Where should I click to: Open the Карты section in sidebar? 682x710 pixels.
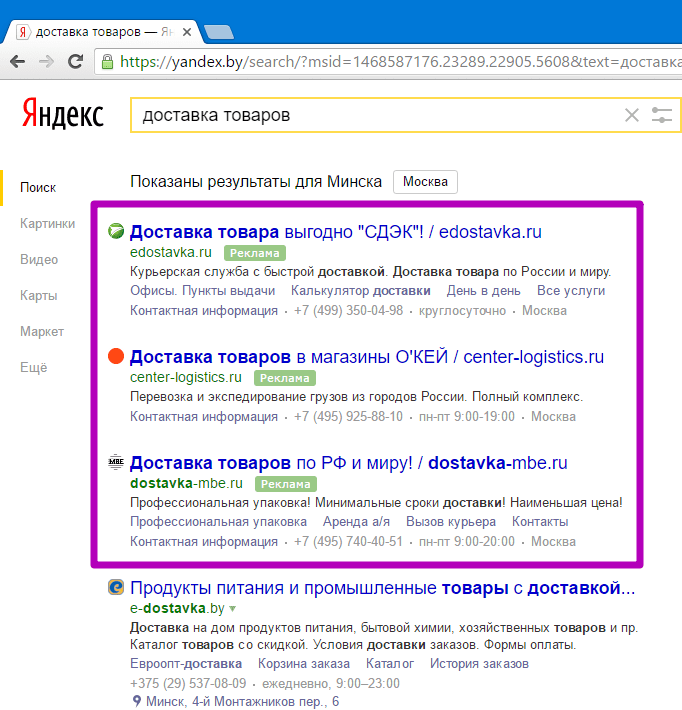click(x=38, y=296)
